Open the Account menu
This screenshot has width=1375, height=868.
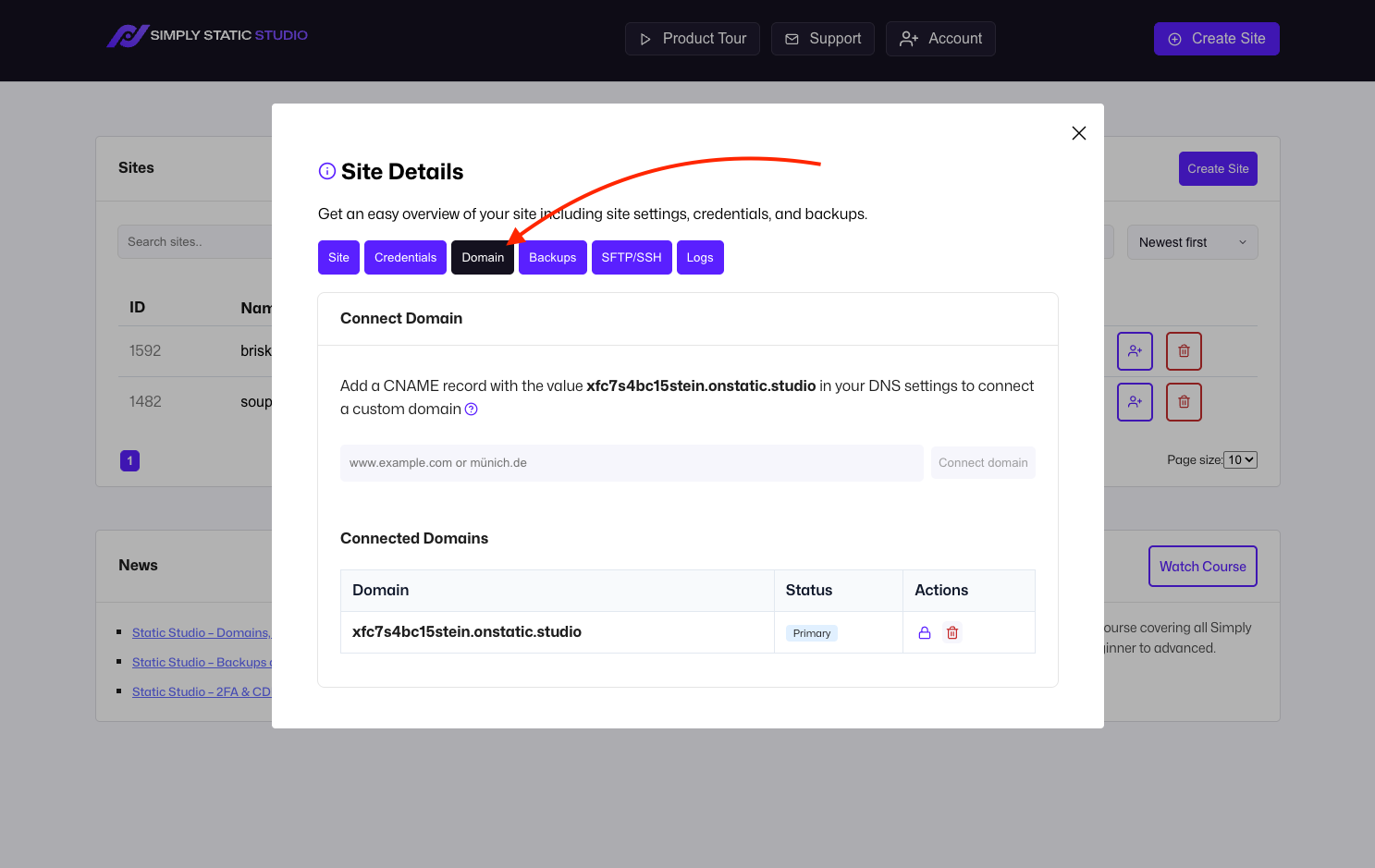(940, 39)
